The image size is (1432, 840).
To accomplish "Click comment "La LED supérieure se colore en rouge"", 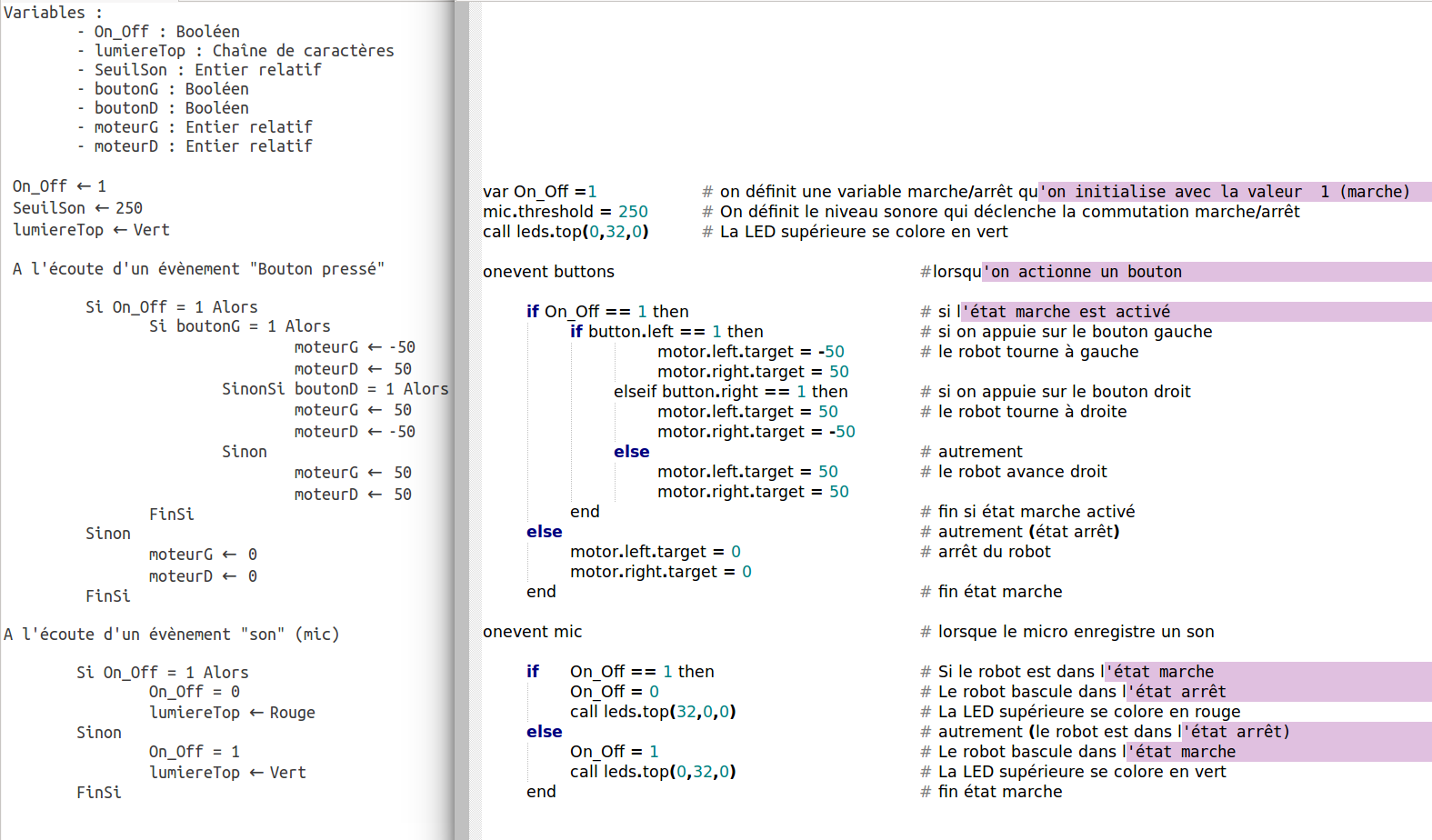I will pyautogui.click(x=1080, y=712).
